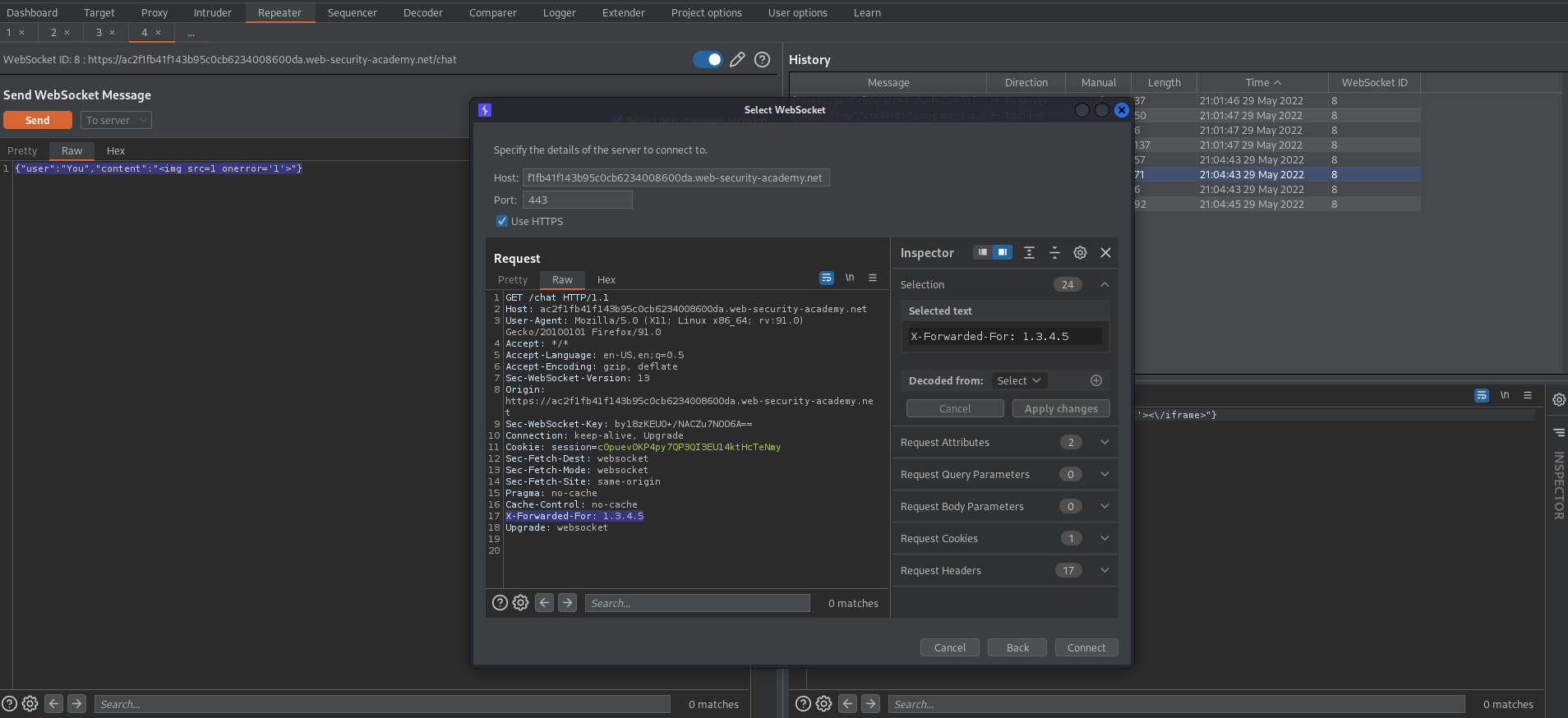The image size is (1568, 718).
Task: Open the Decoded from Select dropdown
Action: click(1018, 380)
